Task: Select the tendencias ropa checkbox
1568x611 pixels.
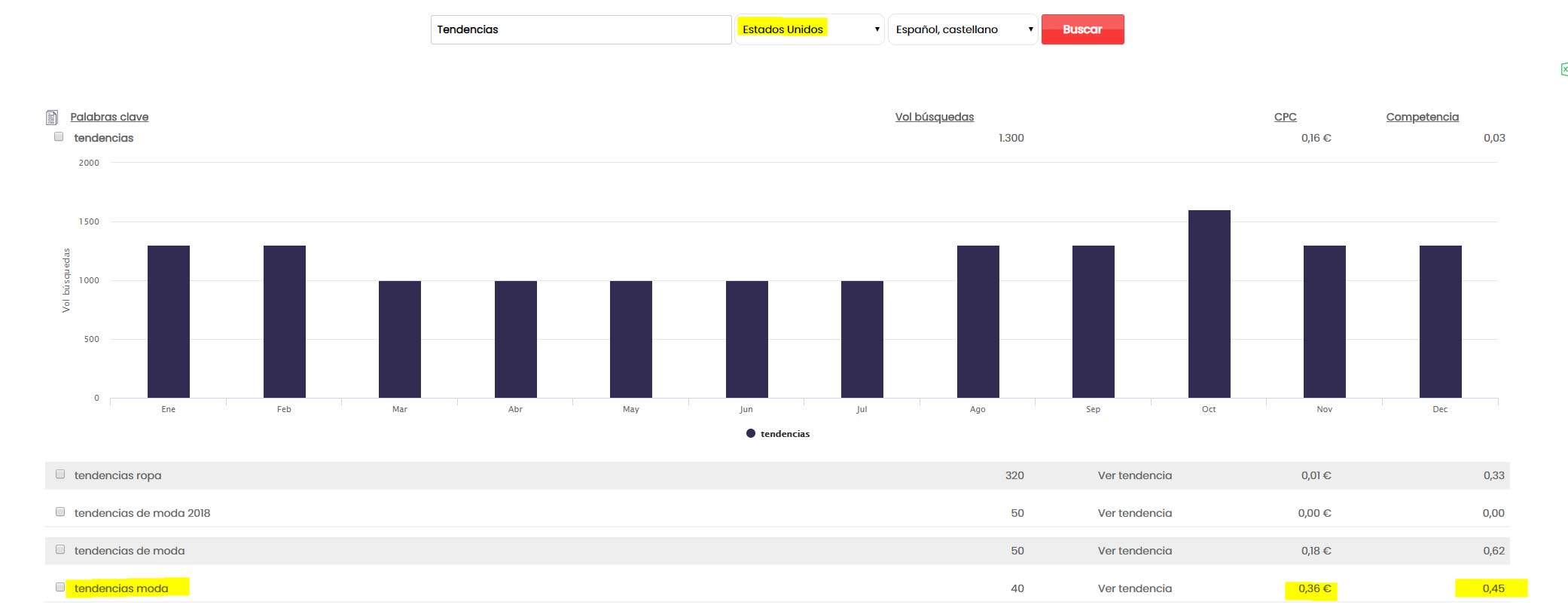Action: click(60, 475)
